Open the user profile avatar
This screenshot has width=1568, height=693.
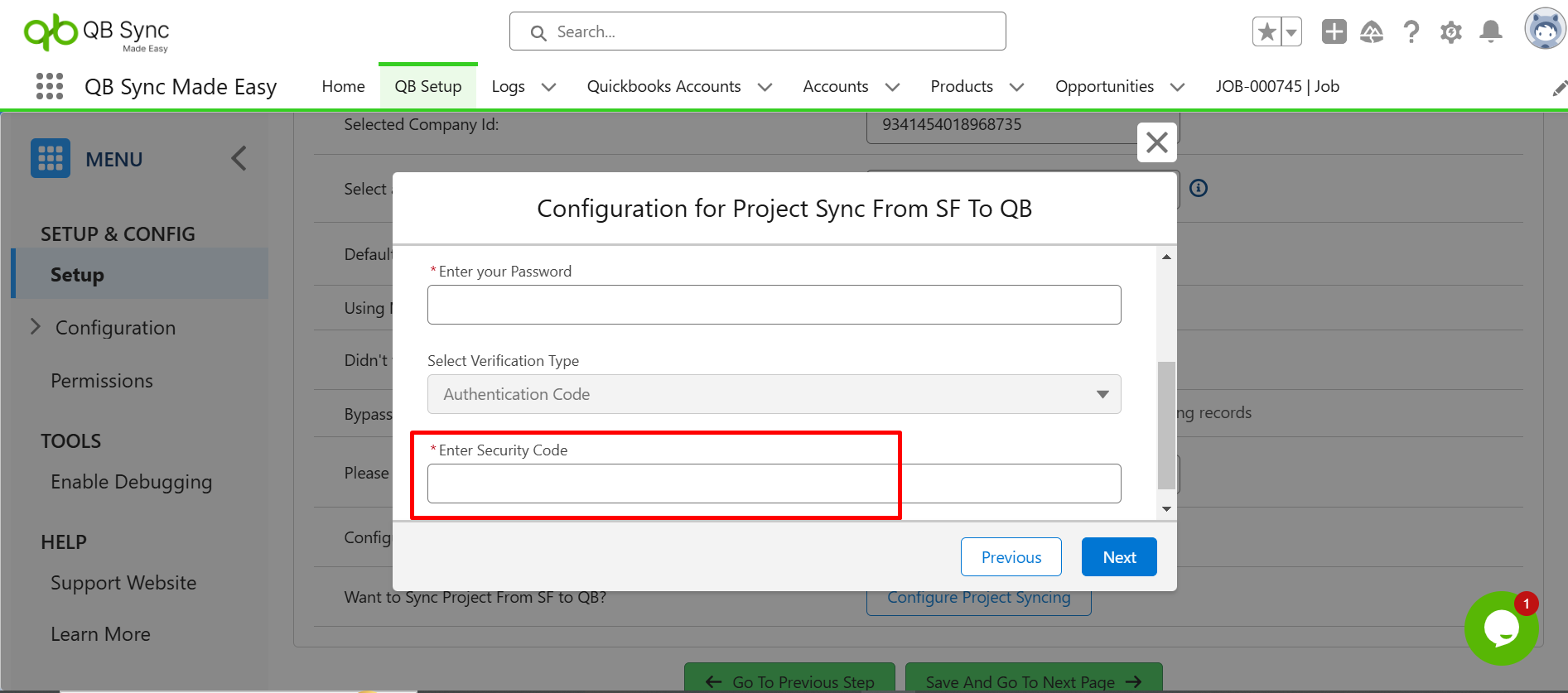coord(1545,31)
